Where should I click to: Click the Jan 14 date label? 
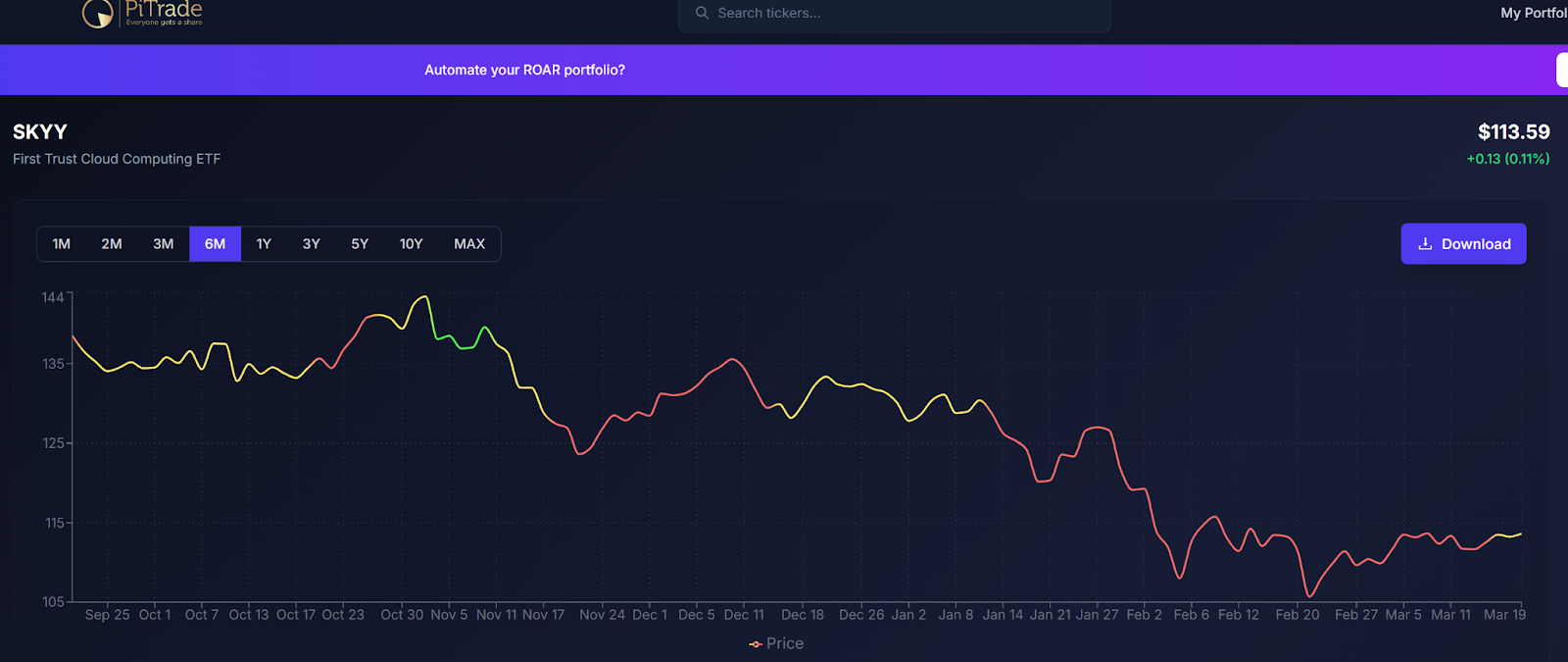coord(1003,615)
